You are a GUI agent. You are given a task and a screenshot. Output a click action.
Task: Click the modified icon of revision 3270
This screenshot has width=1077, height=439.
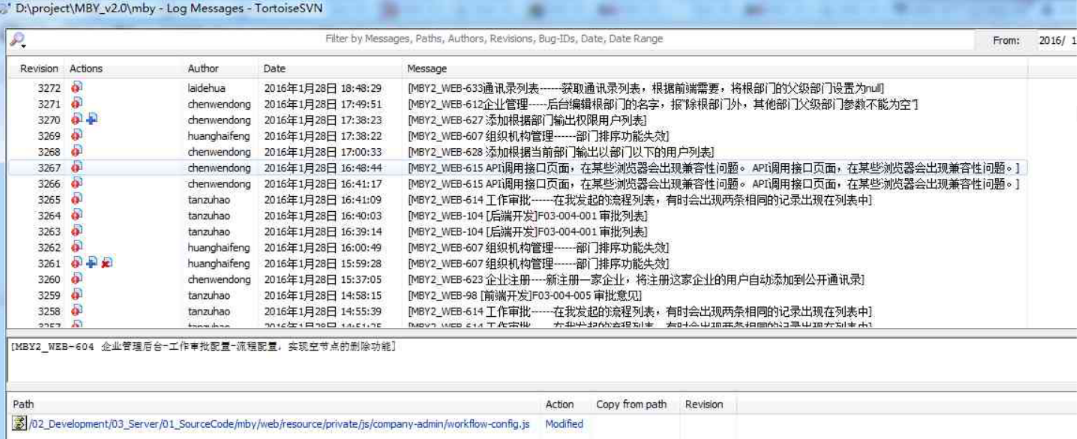(x=77, y=120)
